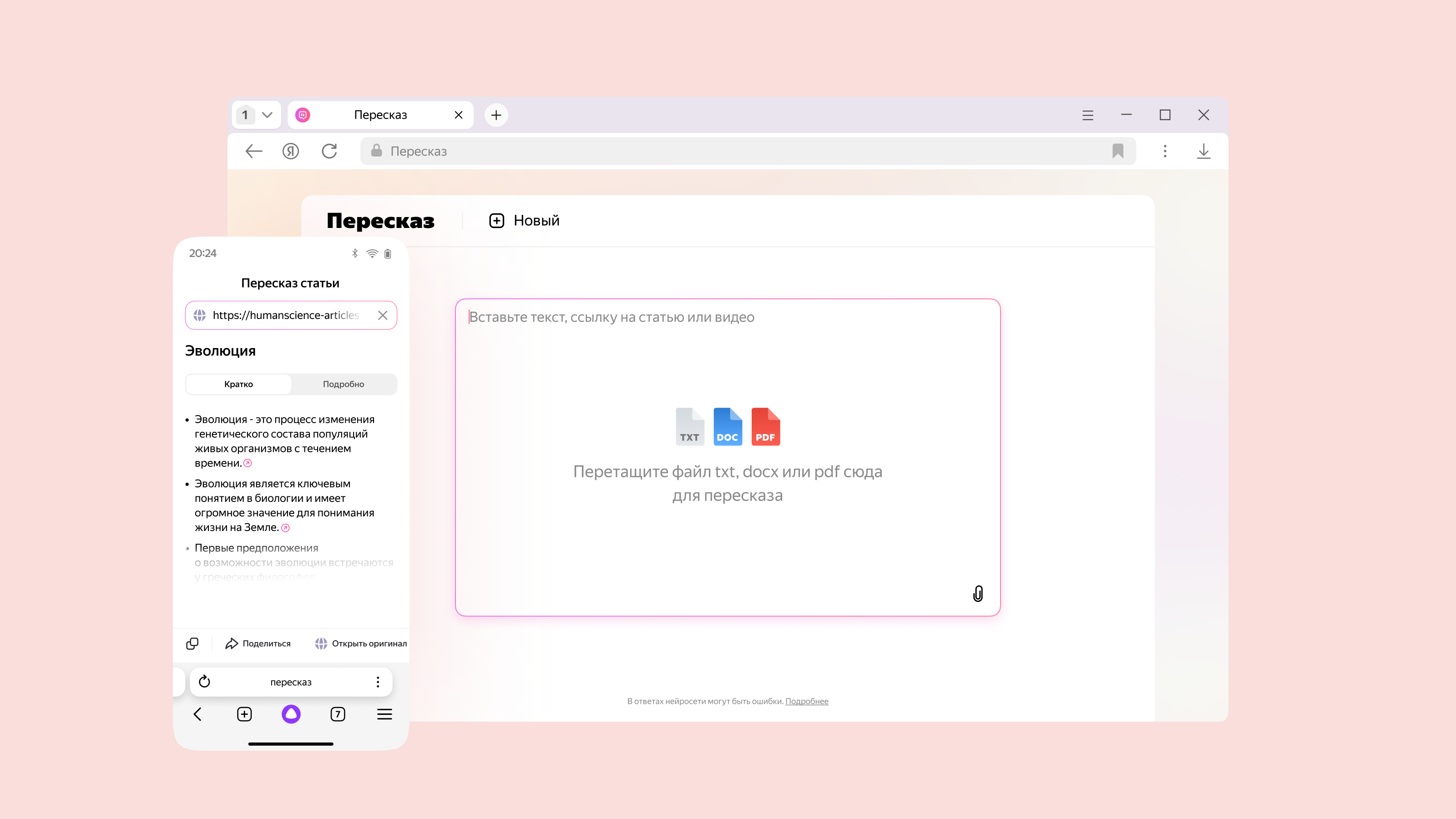The image size is (1456, 819).
Task: Select the Кратко summary mode
Action: click(238, 384)
